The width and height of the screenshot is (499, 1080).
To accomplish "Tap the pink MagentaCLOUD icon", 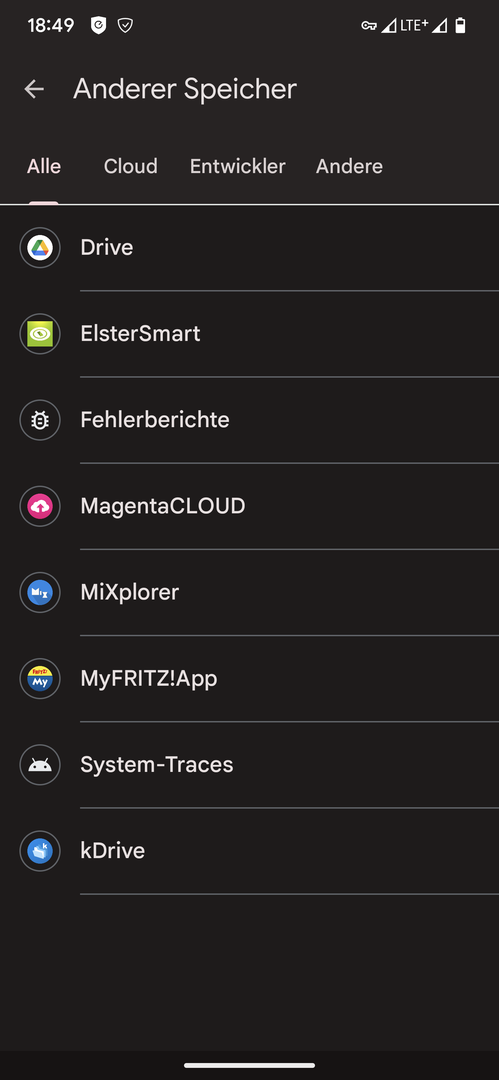I will 40,506.
